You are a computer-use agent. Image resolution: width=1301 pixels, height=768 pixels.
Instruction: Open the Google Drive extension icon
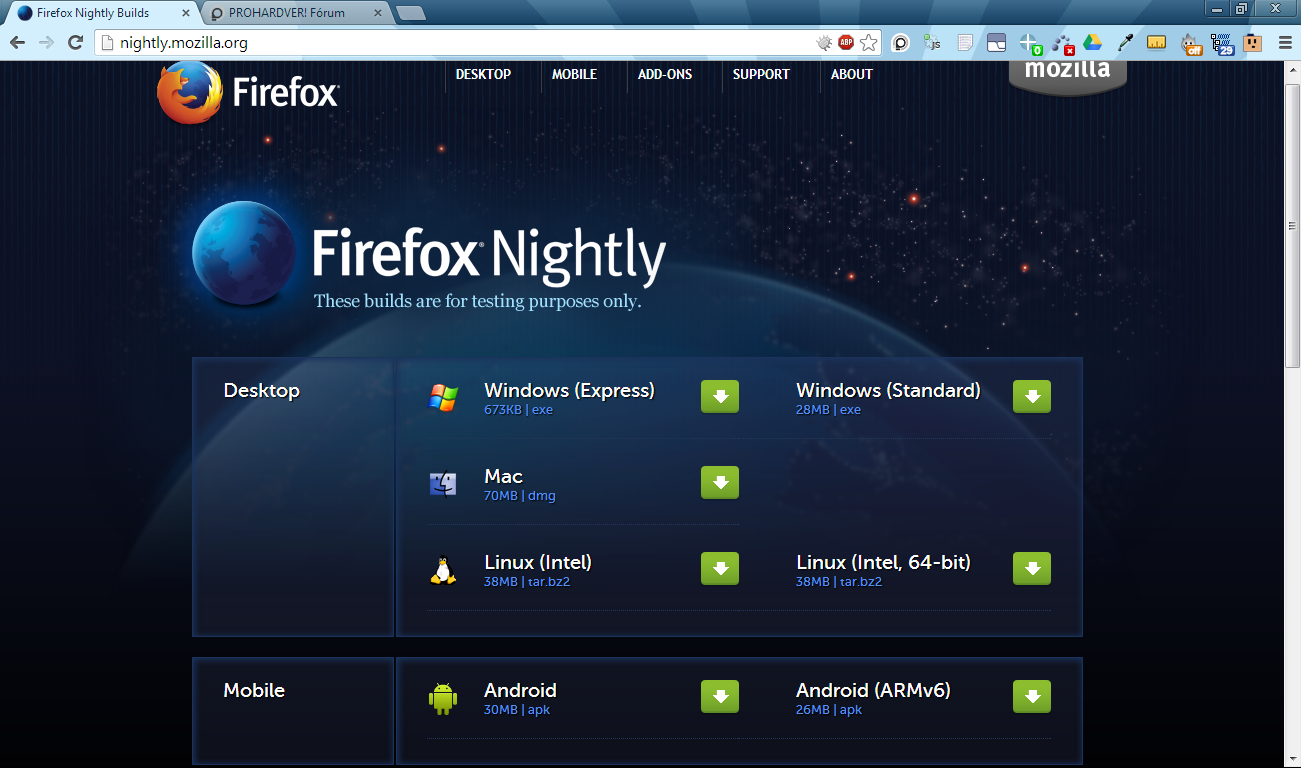point(1092,42)
